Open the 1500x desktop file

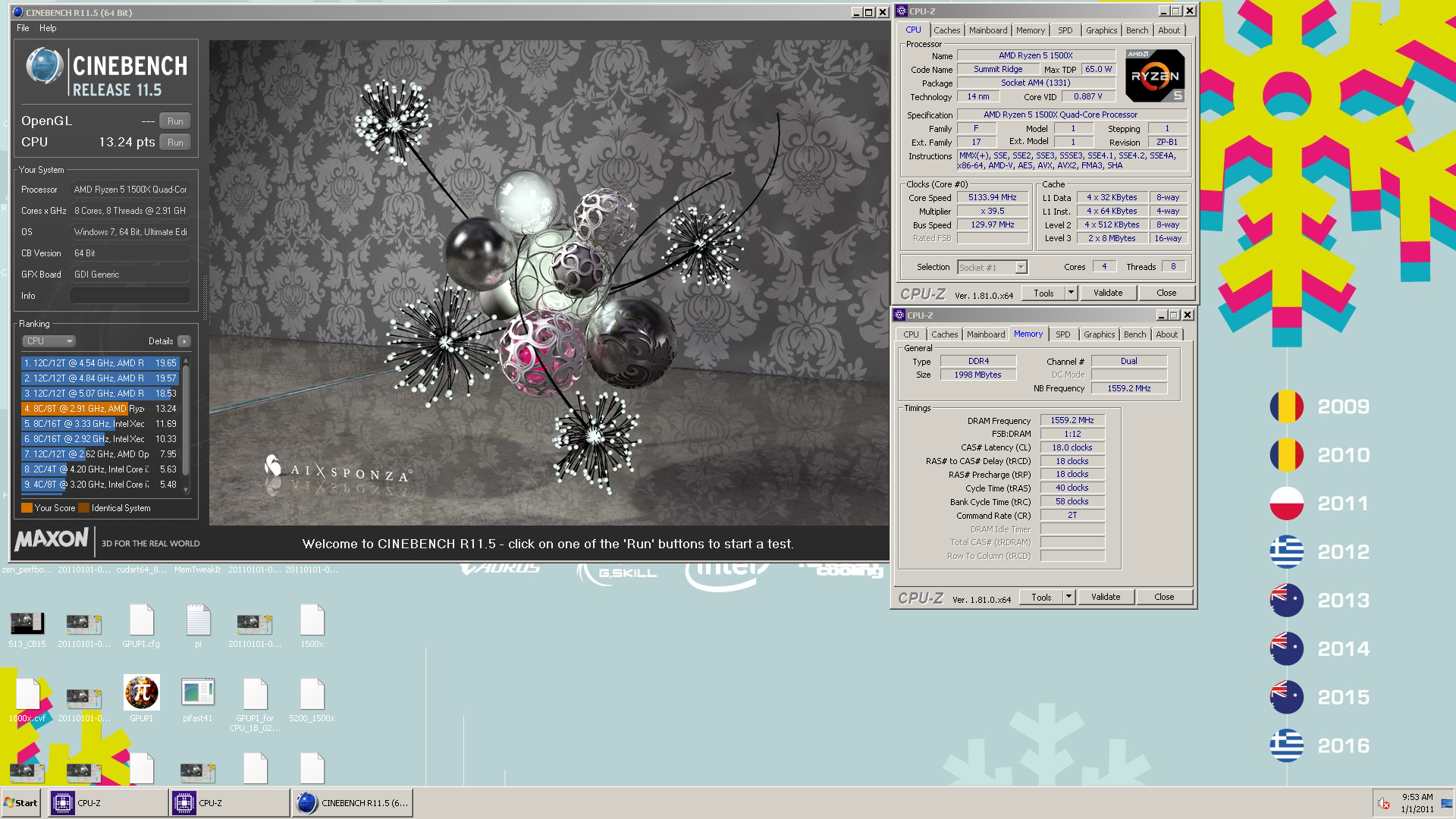click(x=312, y=626)
